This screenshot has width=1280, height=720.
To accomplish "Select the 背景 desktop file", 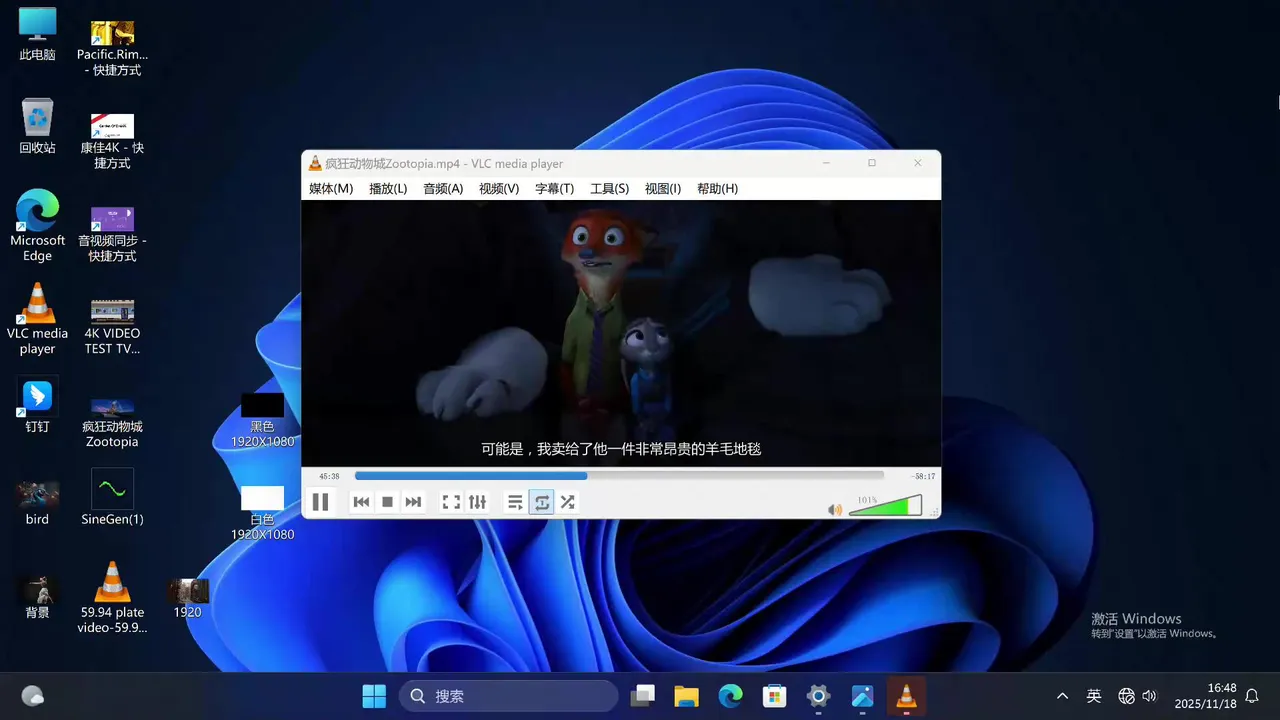I will [37, 597].
